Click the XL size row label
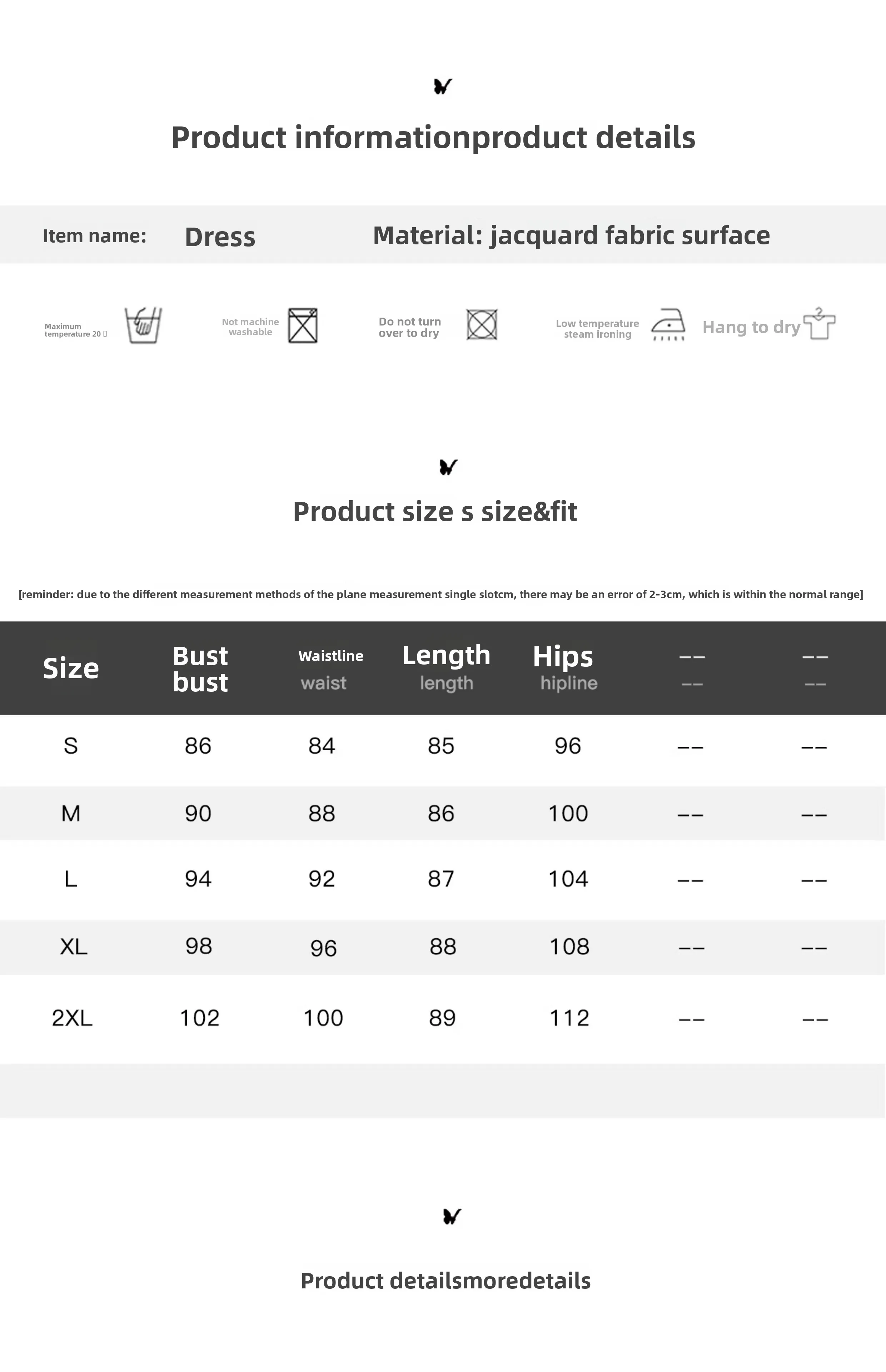Image resolution: width=886 pixels, height=1372 pixels. pos(74,946)
